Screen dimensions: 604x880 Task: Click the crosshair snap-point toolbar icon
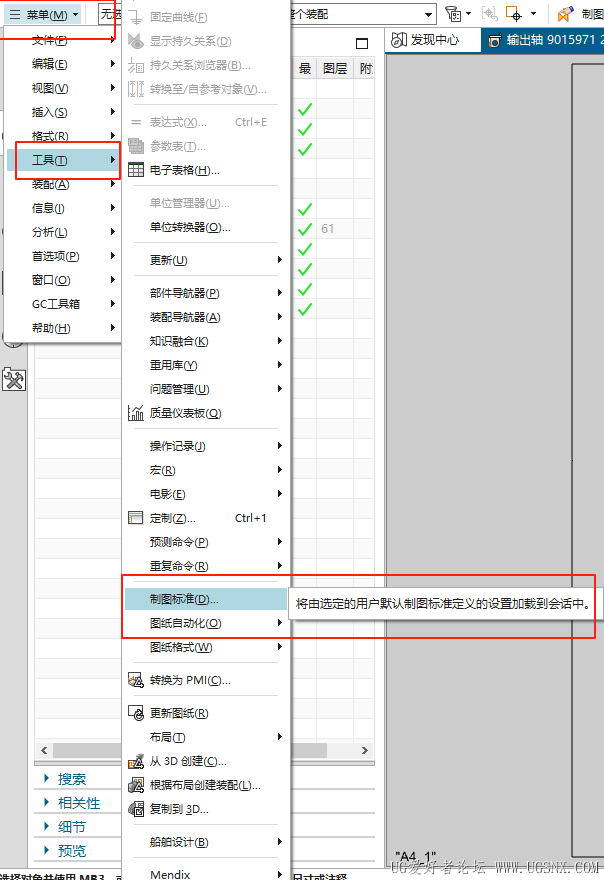point(514,13)
